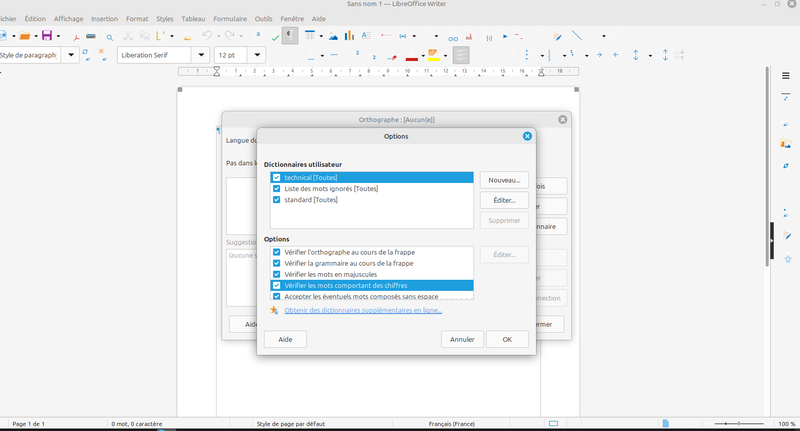Click the Insert chart icon
The height and width of the screenshot is (431, 800).
tap(349, 36)
